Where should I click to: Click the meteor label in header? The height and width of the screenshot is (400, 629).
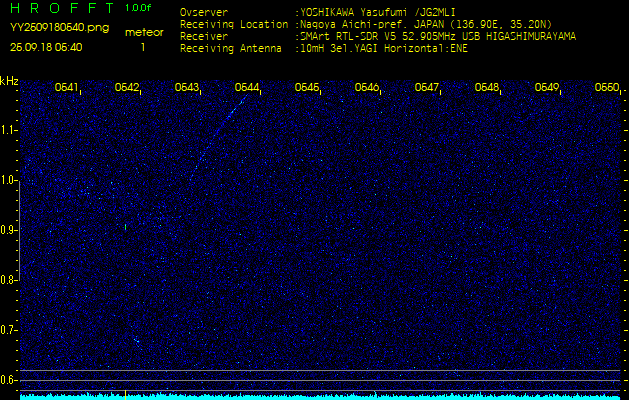tap(143, 32)
